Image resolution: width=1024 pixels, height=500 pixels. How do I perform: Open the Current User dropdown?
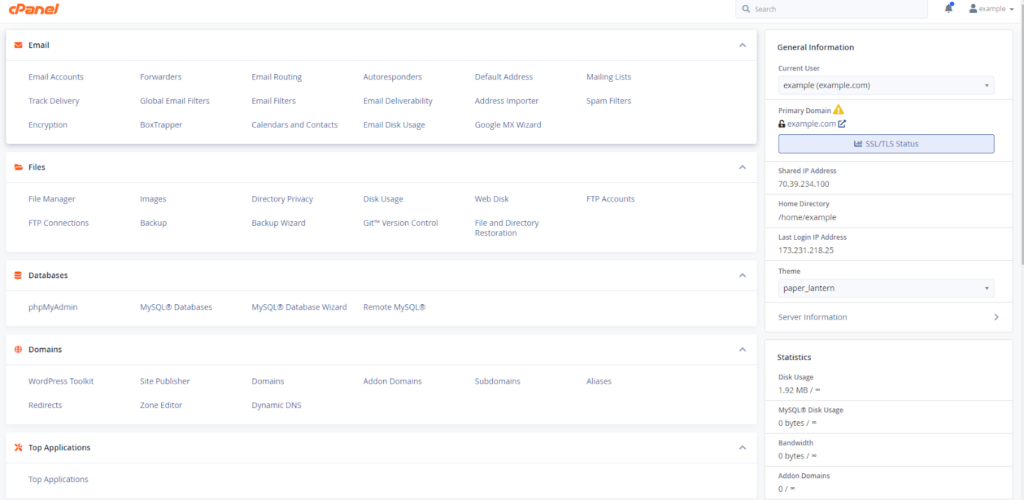click(x=886, y=86)
